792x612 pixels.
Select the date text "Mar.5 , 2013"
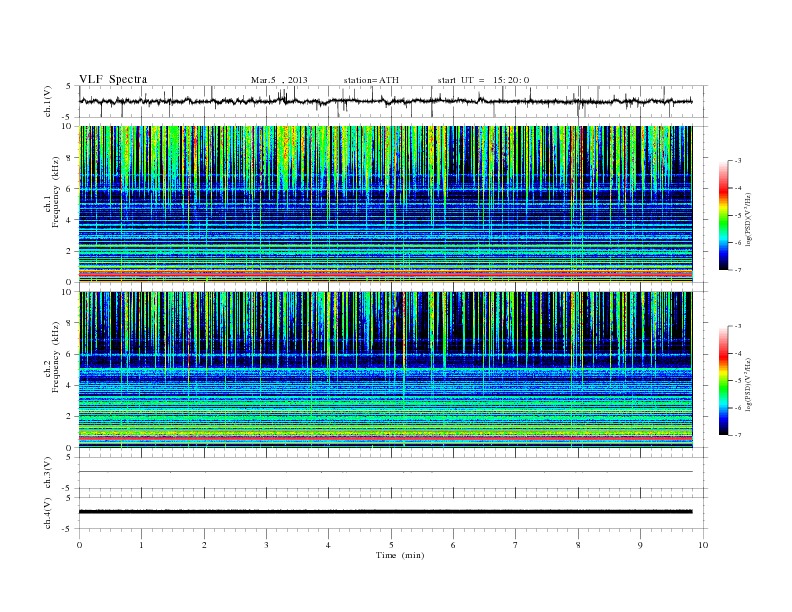coord(279,80)
